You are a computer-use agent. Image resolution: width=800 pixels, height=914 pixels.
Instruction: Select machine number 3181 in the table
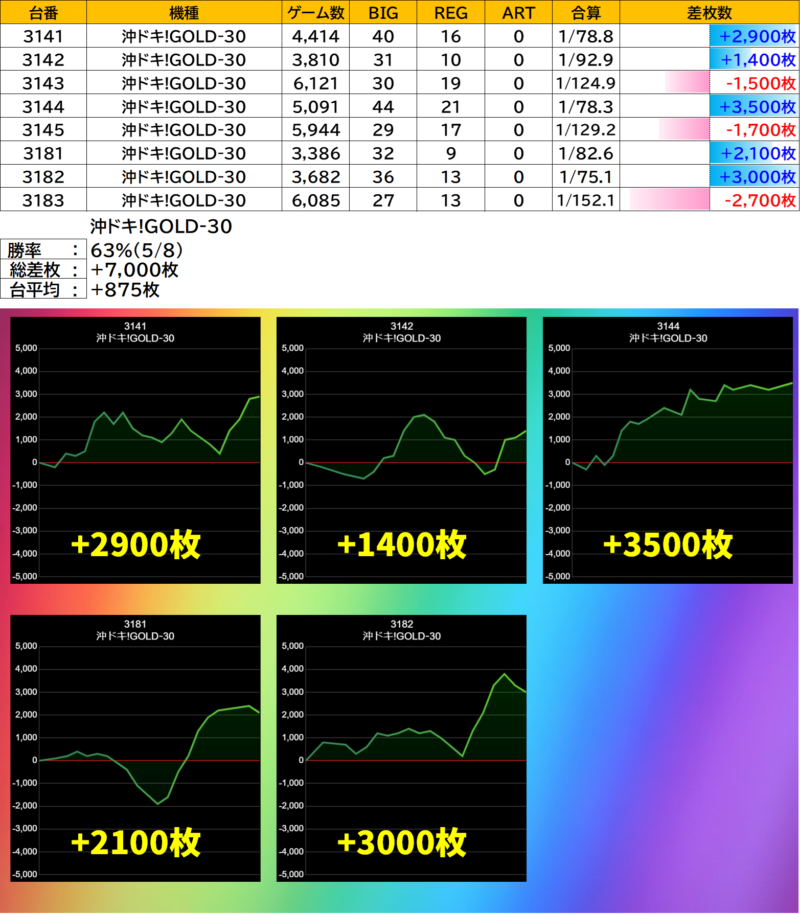point(43,153)
